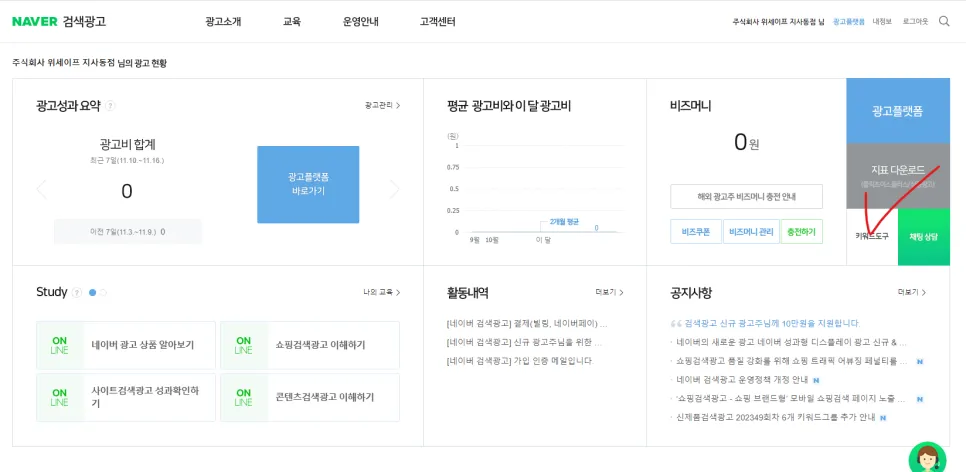
Task: Click help icon next to Study
Action: [77, 293]
